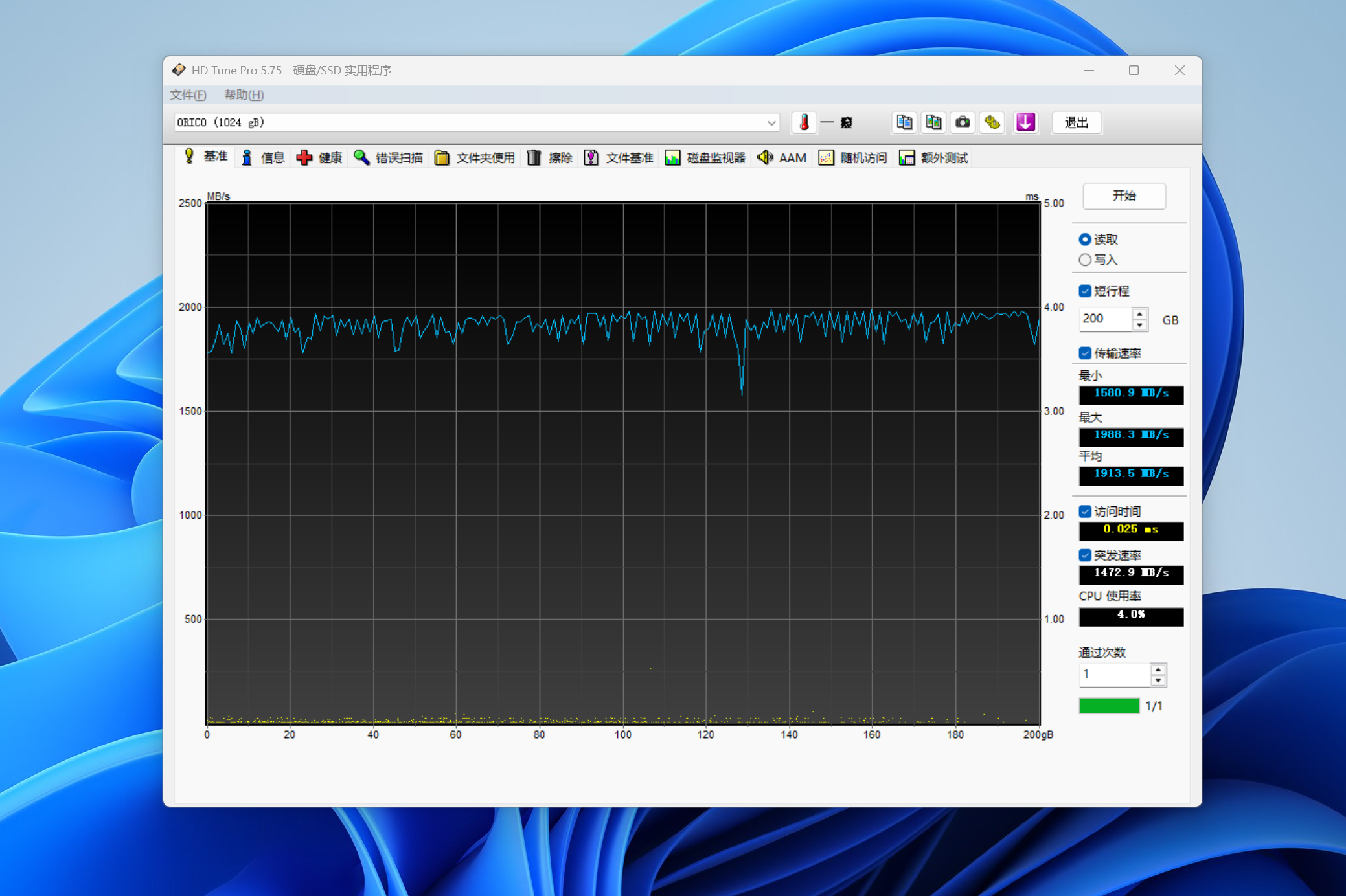Toggle the 短行程 short stroke checkbox
The image size is (1346, 896).
pos(1085,291)
